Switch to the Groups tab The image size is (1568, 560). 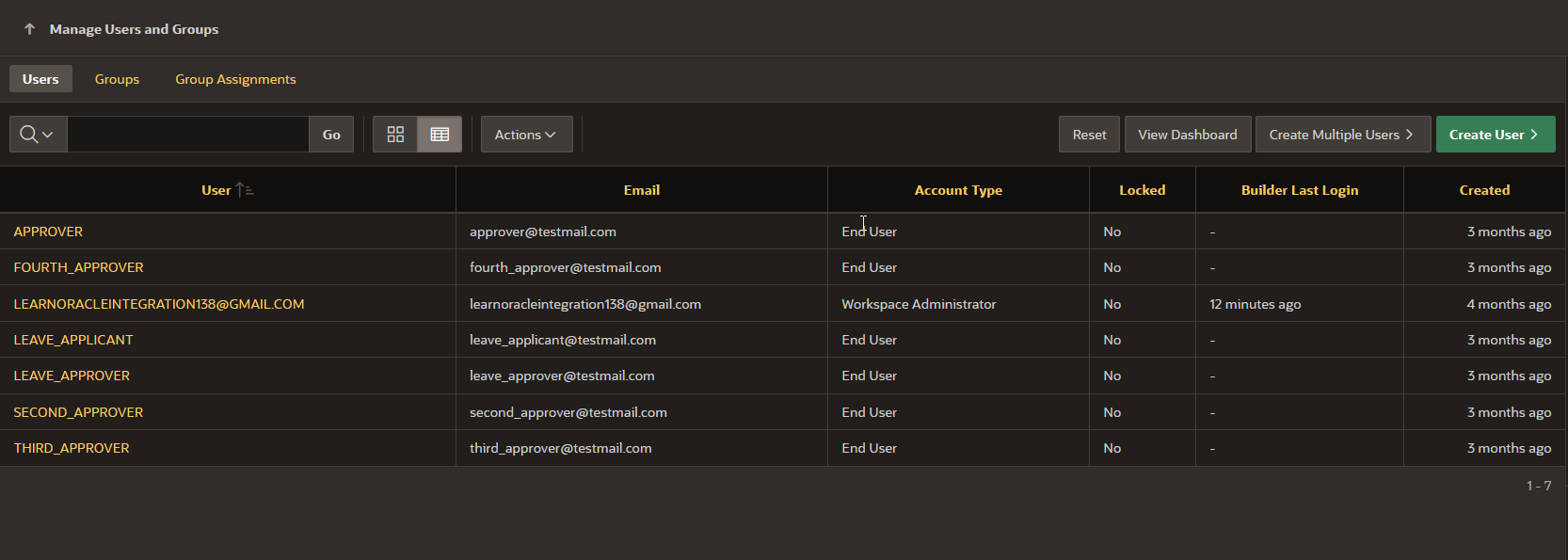click(117, 79)
